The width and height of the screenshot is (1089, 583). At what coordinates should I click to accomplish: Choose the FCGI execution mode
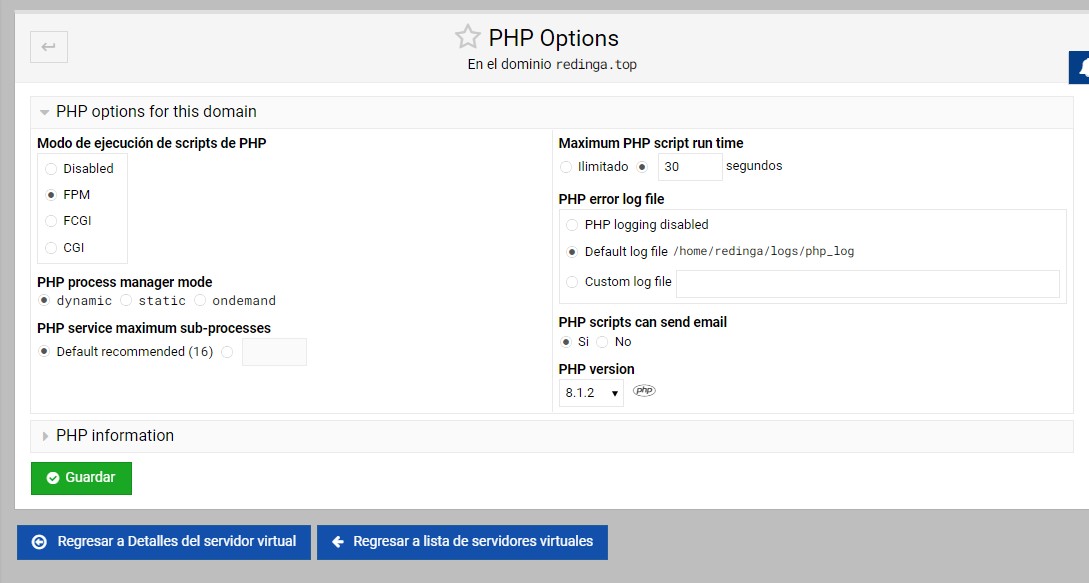pos(52,221)
